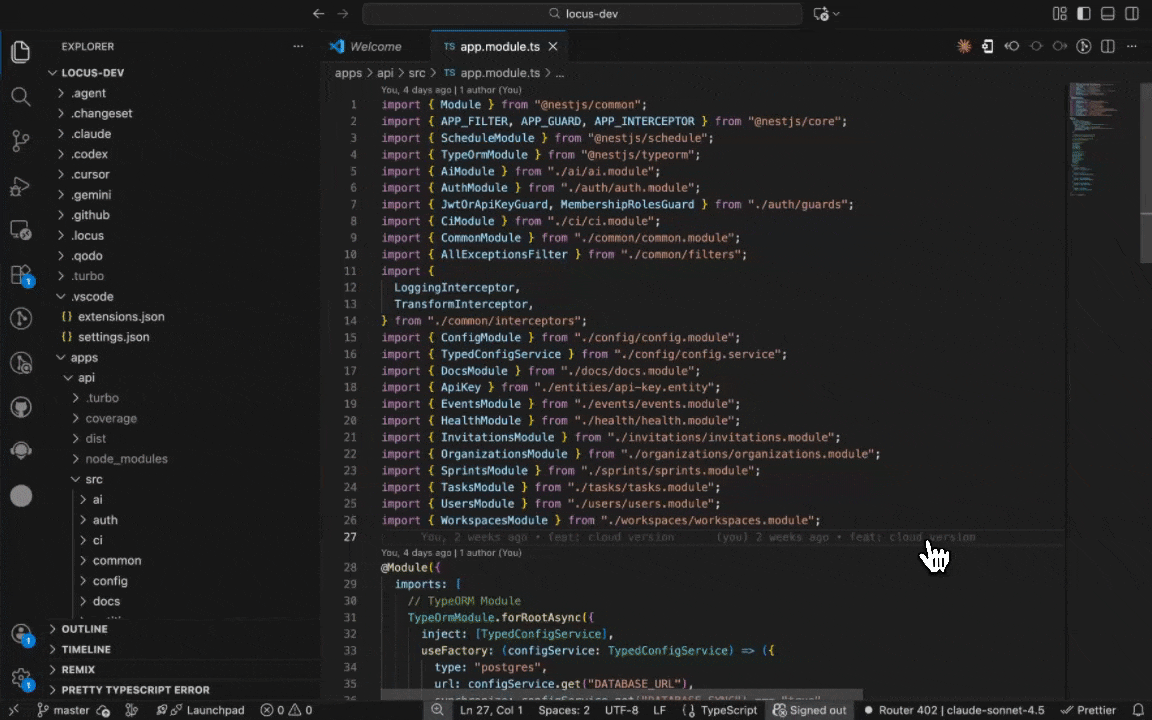
Task: Open the Search view in the activity bar
Action: (21, 96)
